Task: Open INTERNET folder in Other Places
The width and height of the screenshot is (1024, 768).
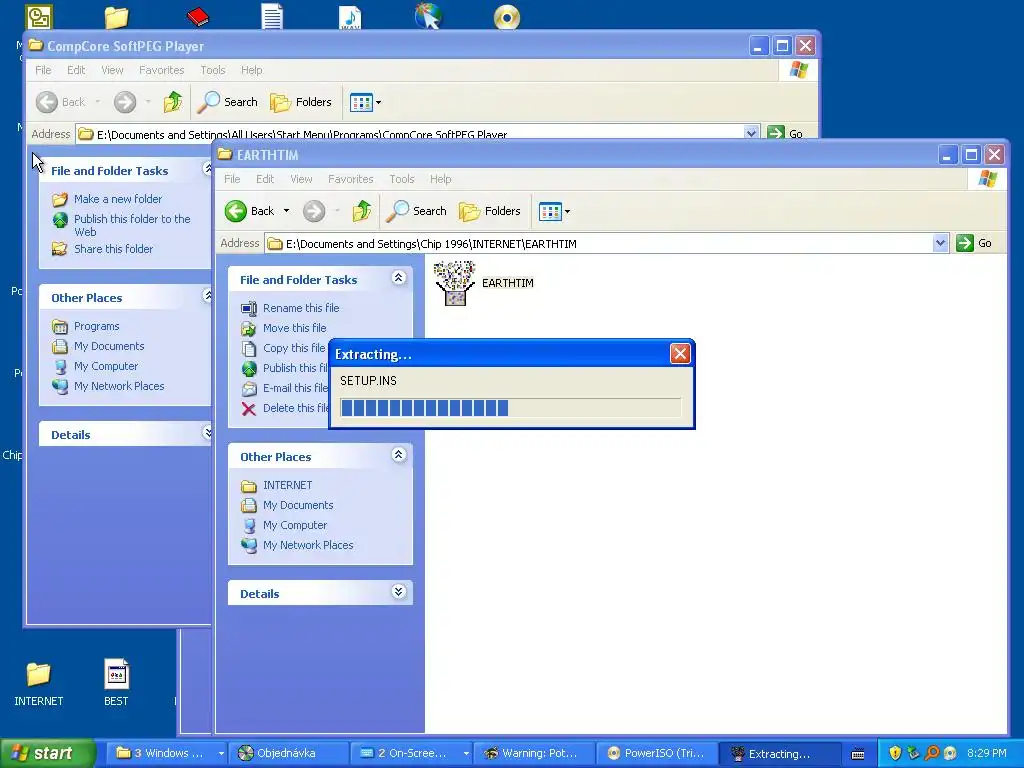Action: pos(287,485)
